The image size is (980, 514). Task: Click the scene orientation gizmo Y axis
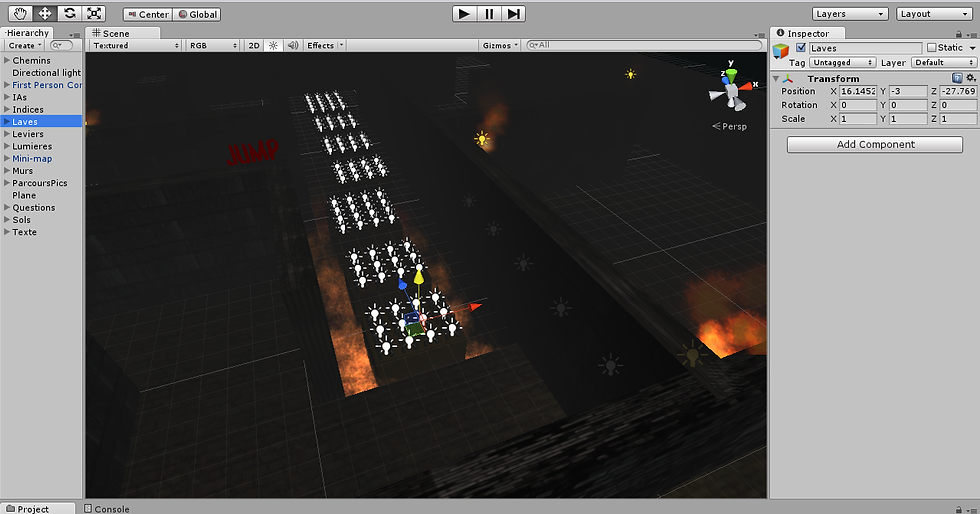pos(731,76)
